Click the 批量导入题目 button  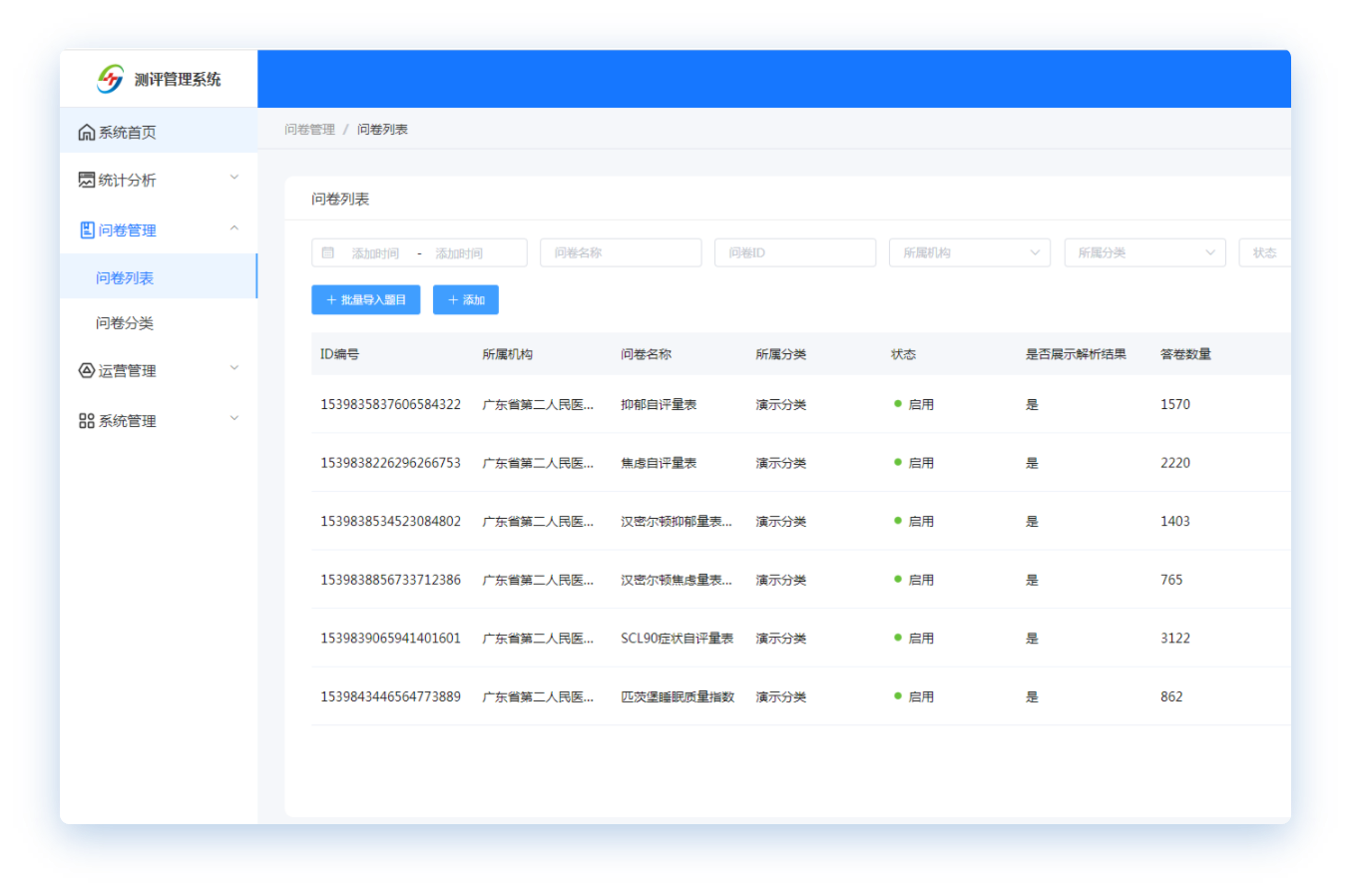pyautogui.click(x=365, y=300)
